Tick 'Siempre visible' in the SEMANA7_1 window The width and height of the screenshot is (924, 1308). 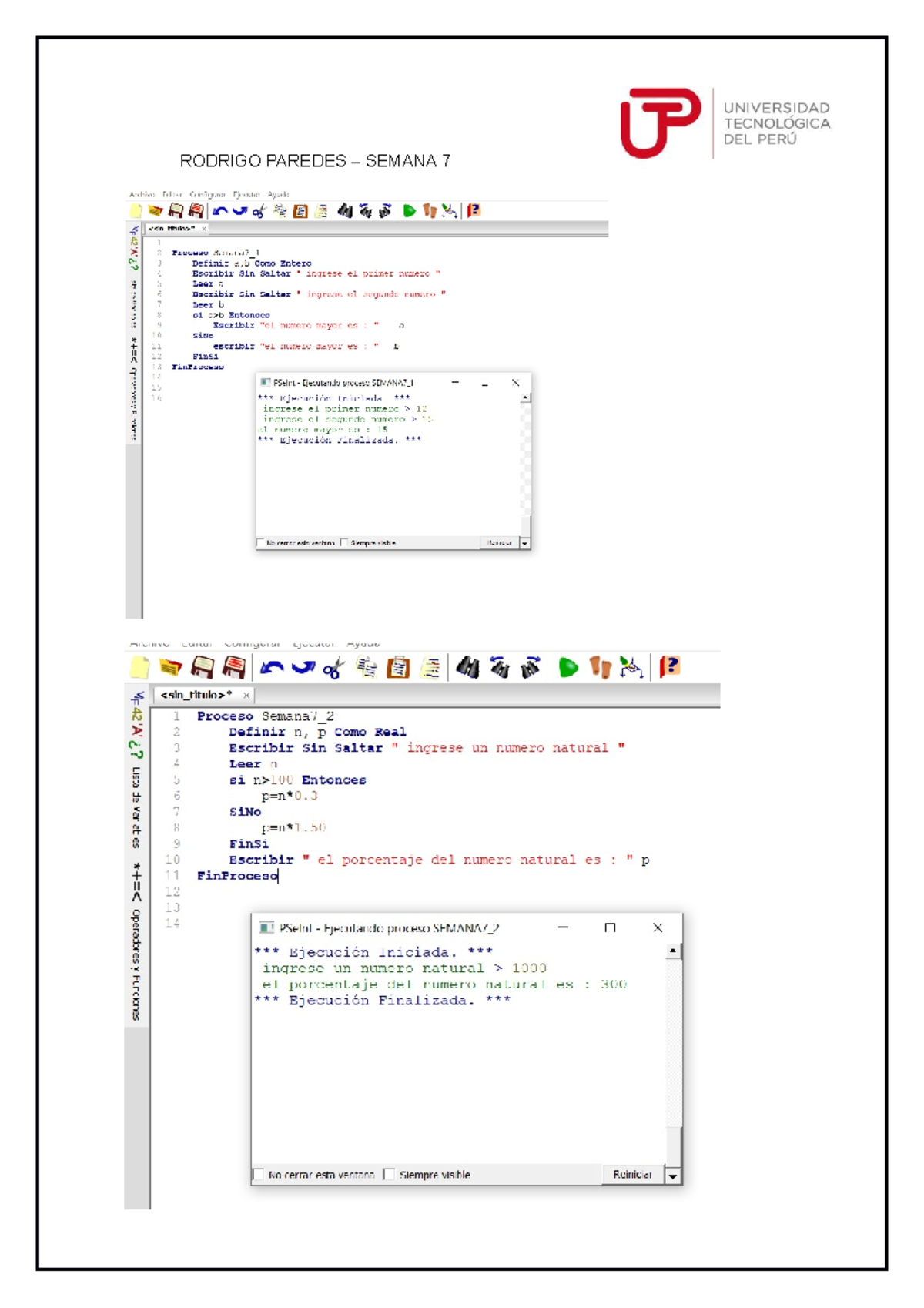click(344, 543)
